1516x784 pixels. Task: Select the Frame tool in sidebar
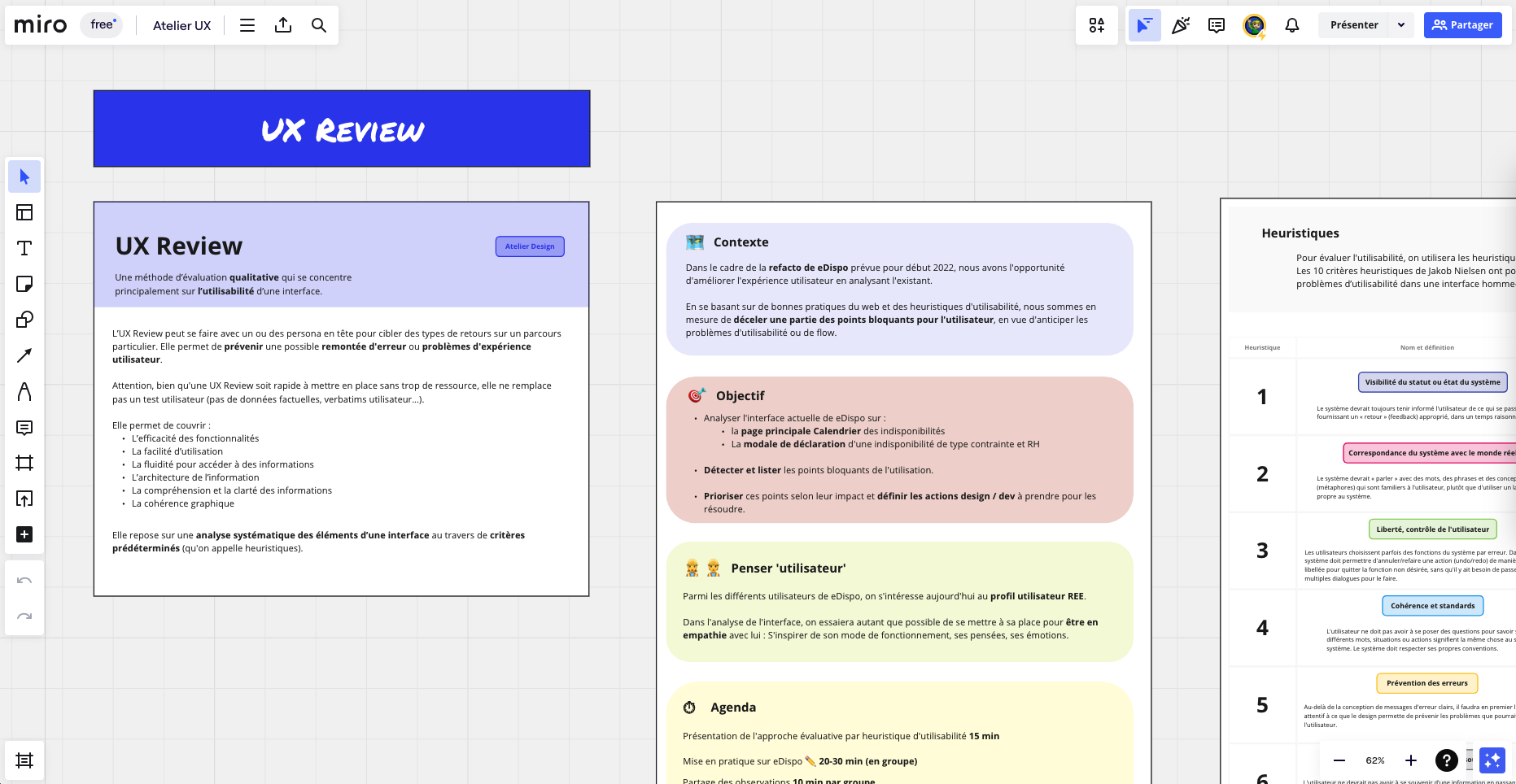pos(24,463)
